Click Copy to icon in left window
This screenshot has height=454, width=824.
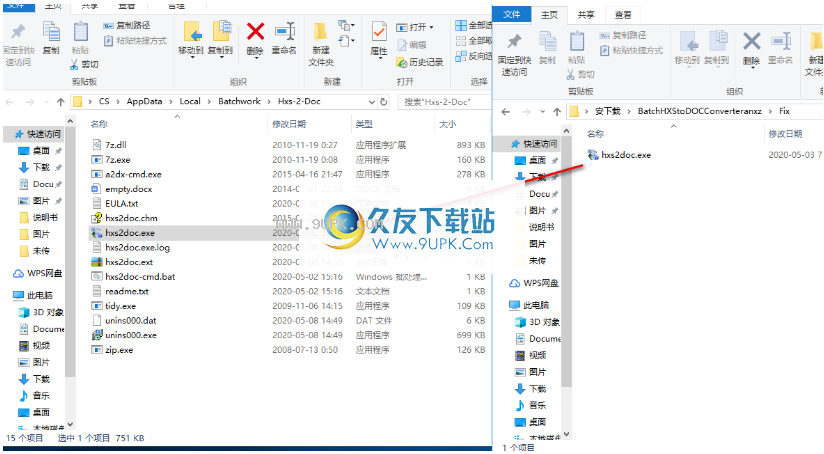221,33
